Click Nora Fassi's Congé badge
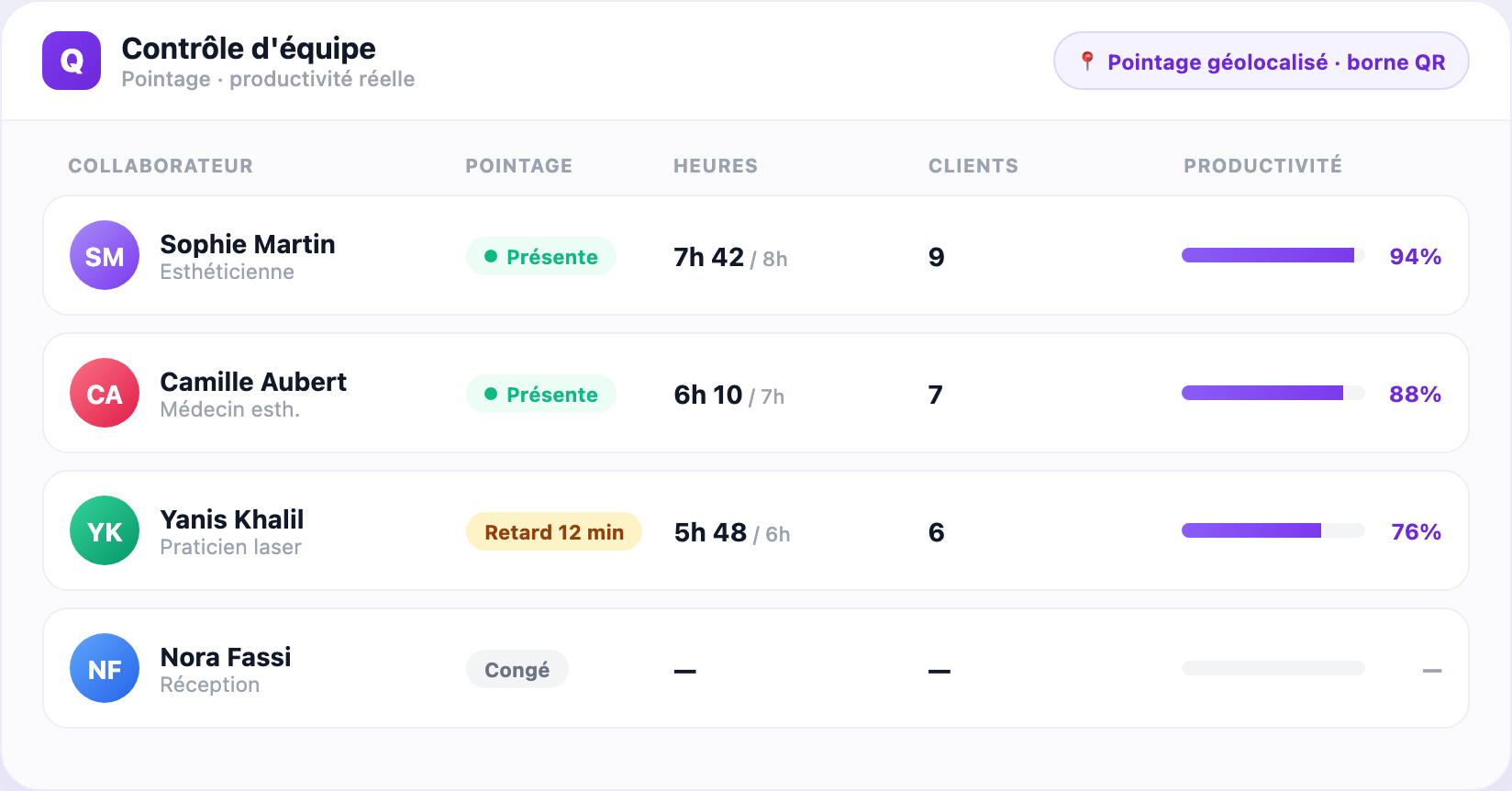Screen dimensions: 1512x791 coord(517,669)
